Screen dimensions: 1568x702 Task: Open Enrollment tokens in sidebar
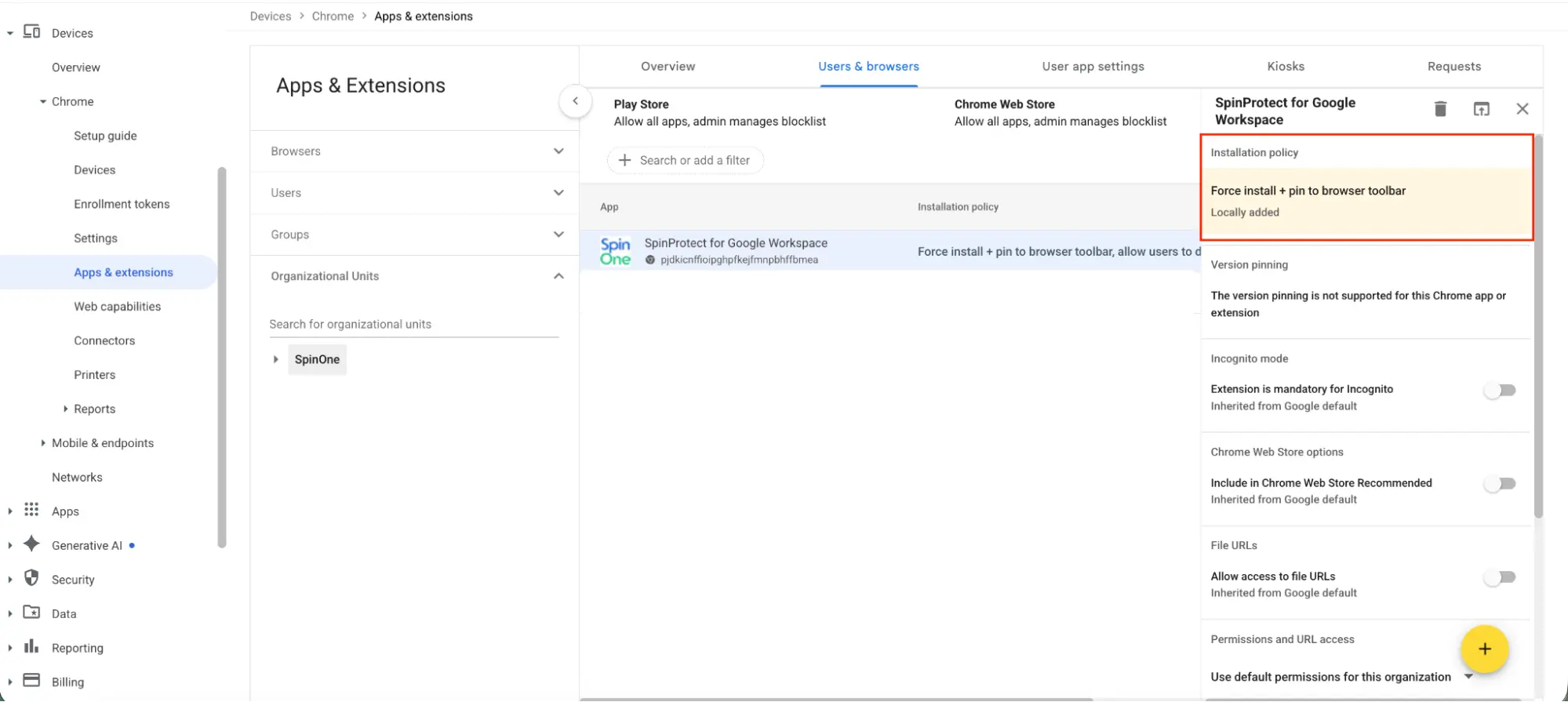tap(122, 204)
